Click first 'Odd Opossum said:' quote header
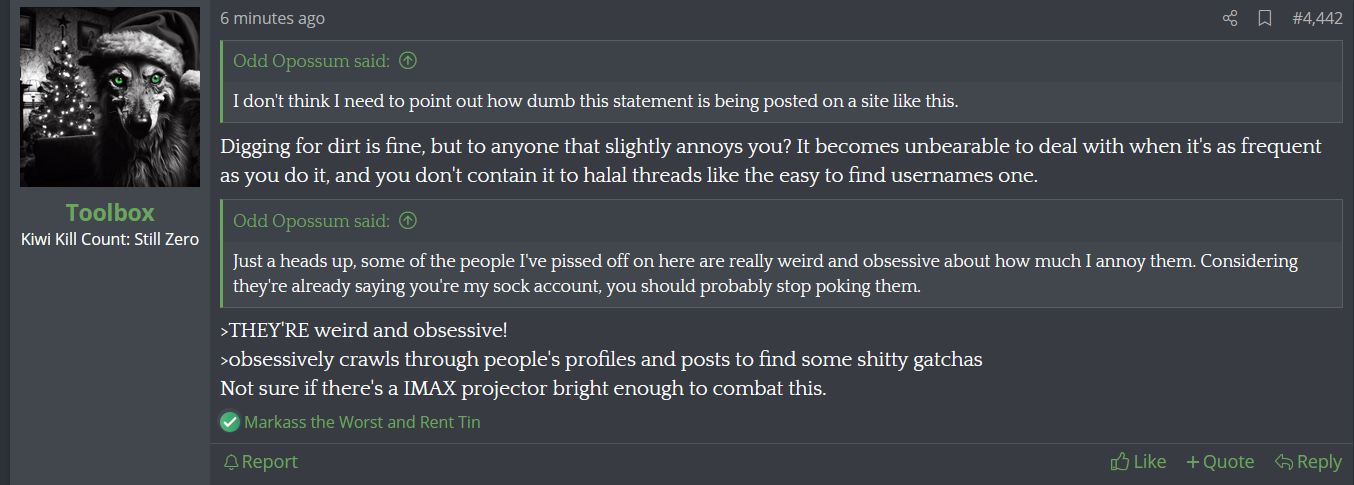 pos(312,61)
